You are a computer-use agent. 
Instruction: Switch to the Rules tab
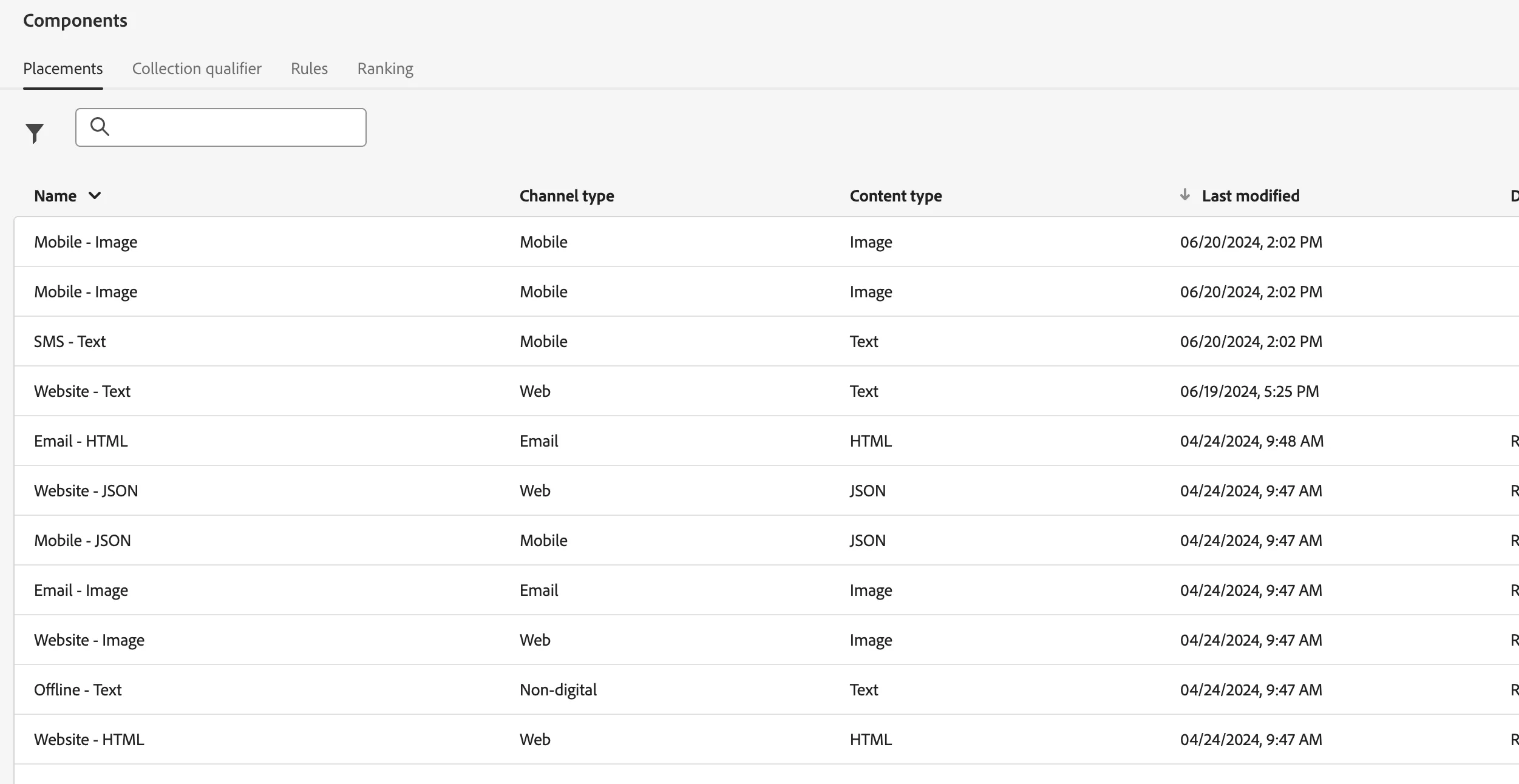point(309,69)
